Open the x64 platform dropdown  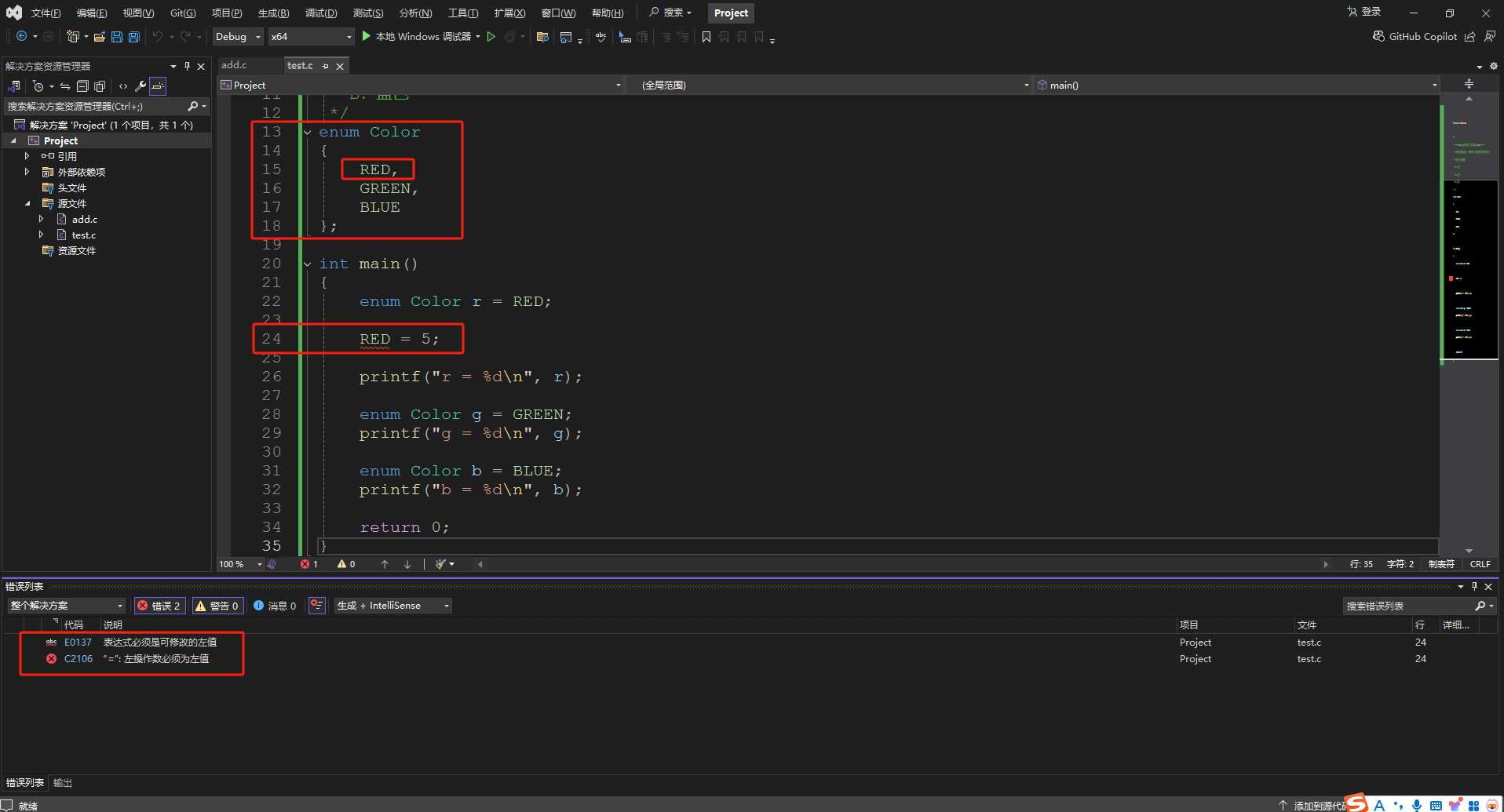[312, 36]
